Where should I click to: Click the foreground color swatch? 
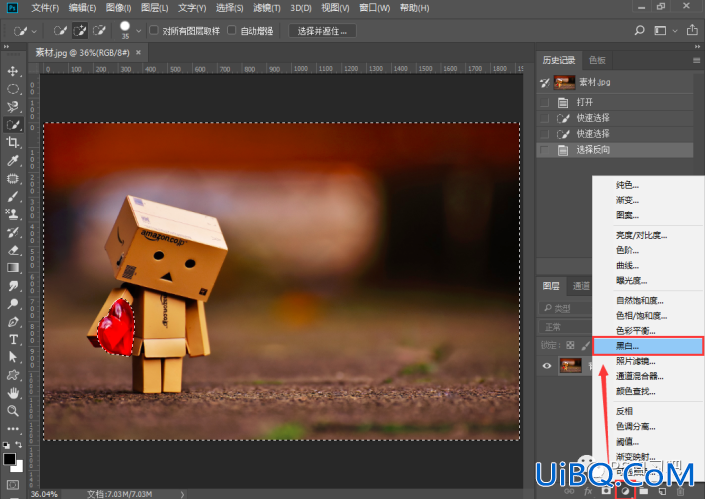[9, 459]
